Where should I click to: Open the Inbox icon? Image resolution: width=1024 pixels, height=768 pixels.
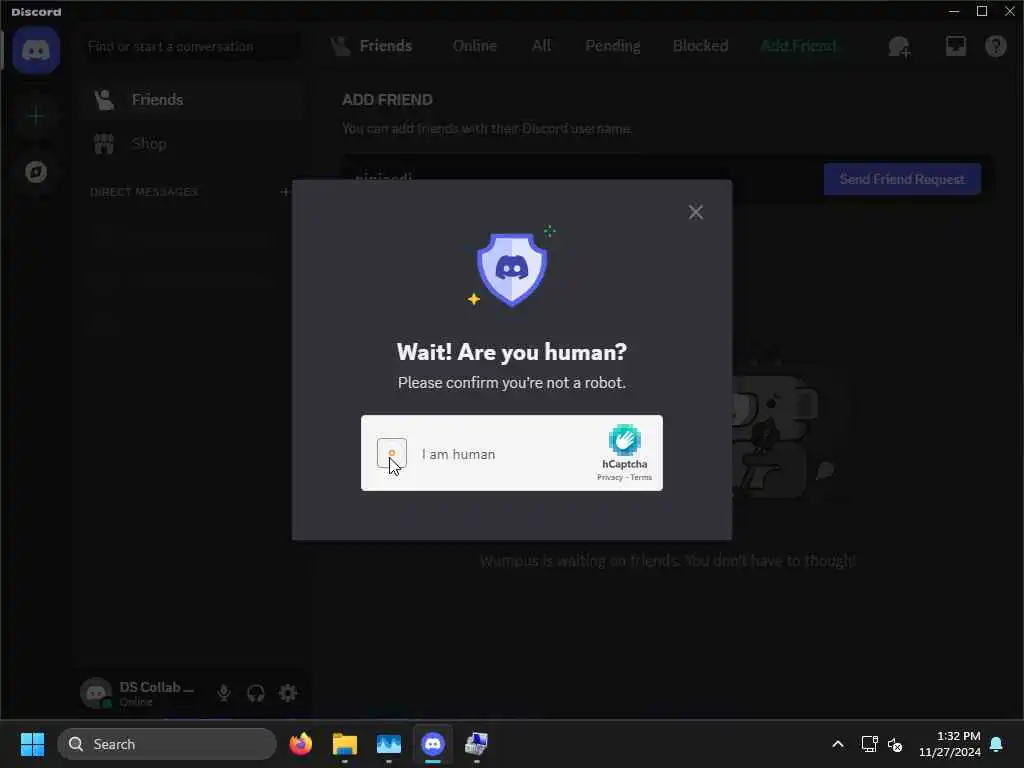(x=955, y=46)
